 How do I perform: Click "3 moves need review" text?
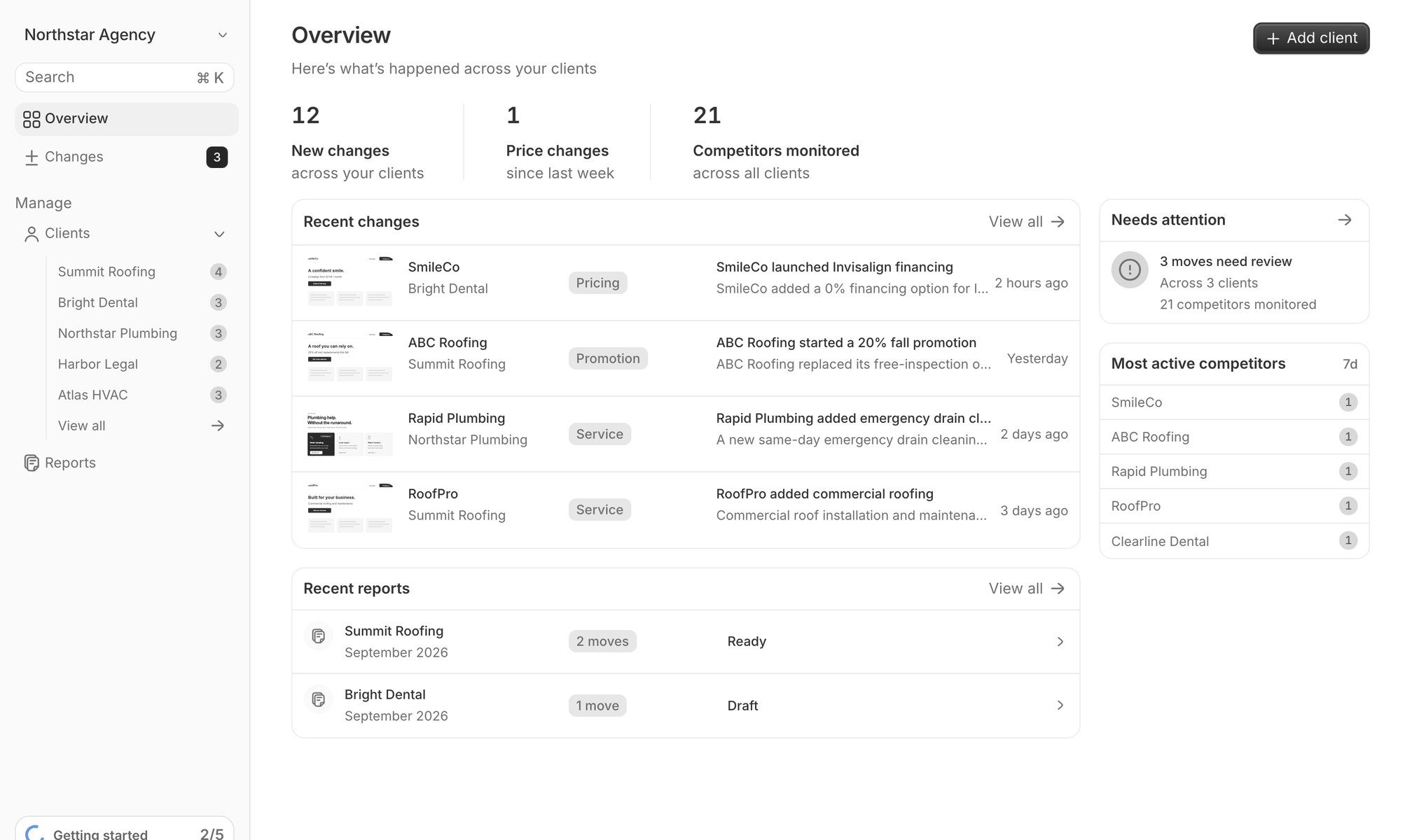(1226, 262)
